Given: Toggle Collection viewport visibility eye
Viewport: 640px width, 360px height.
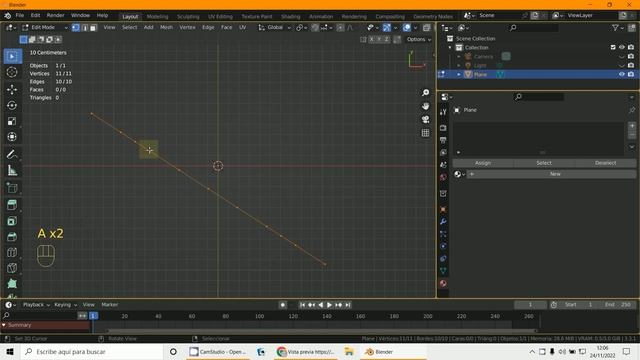Looking at the screenshot, I should pyautogui.click(x=622, y=47).
